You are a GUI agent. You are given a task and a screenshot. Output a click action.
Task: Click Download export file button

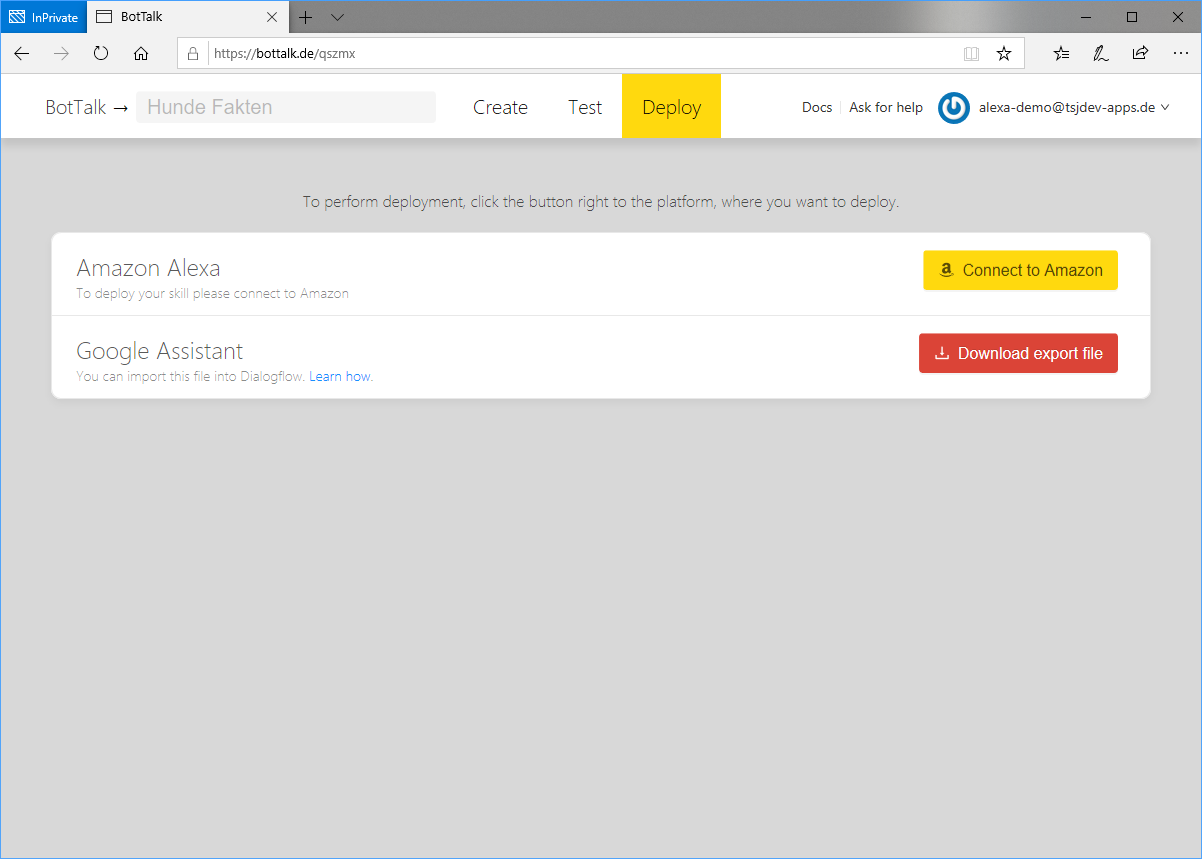click(x=1018, y=353)
